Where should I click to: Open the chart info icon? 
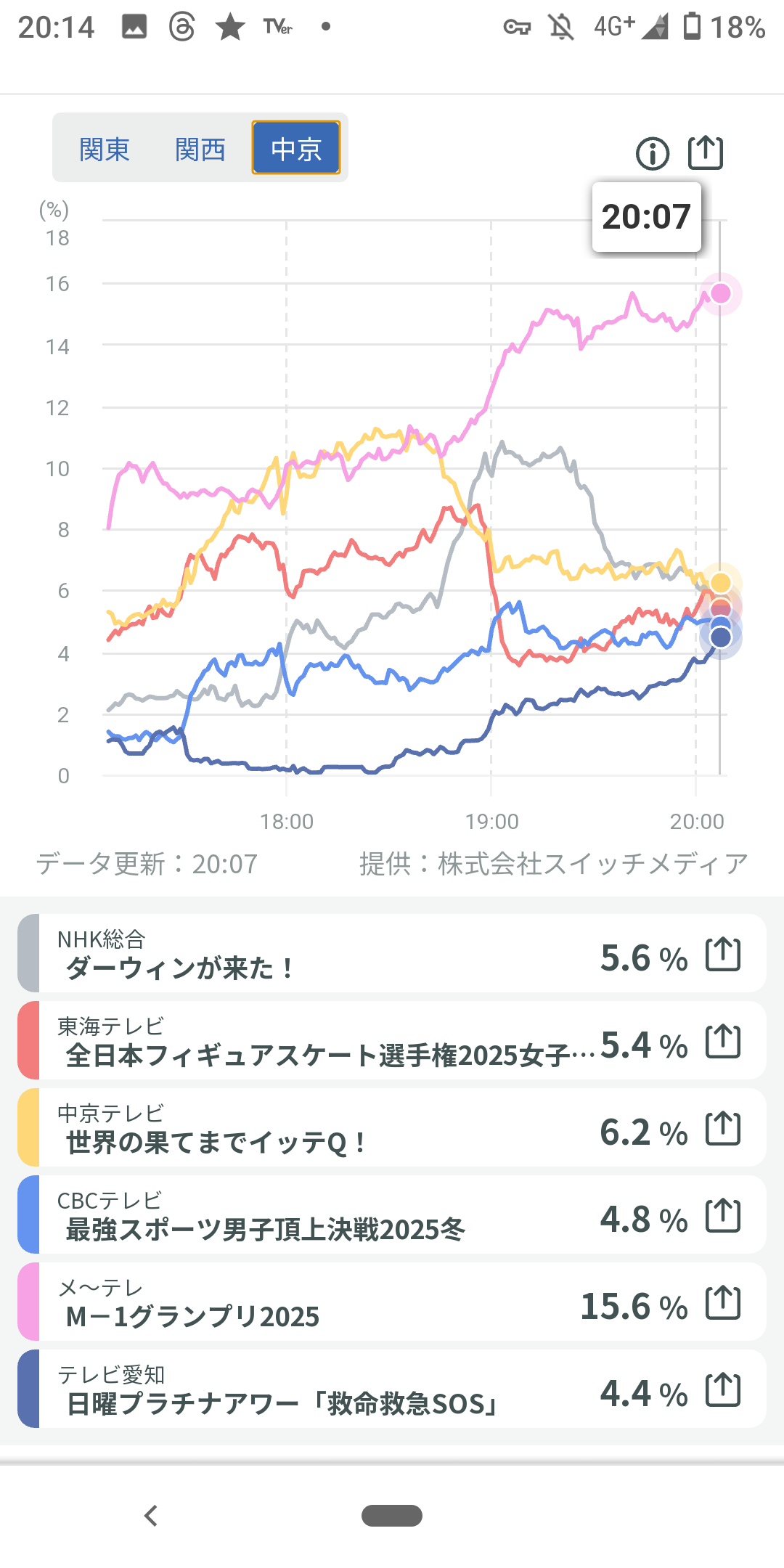tap(652, 154)
